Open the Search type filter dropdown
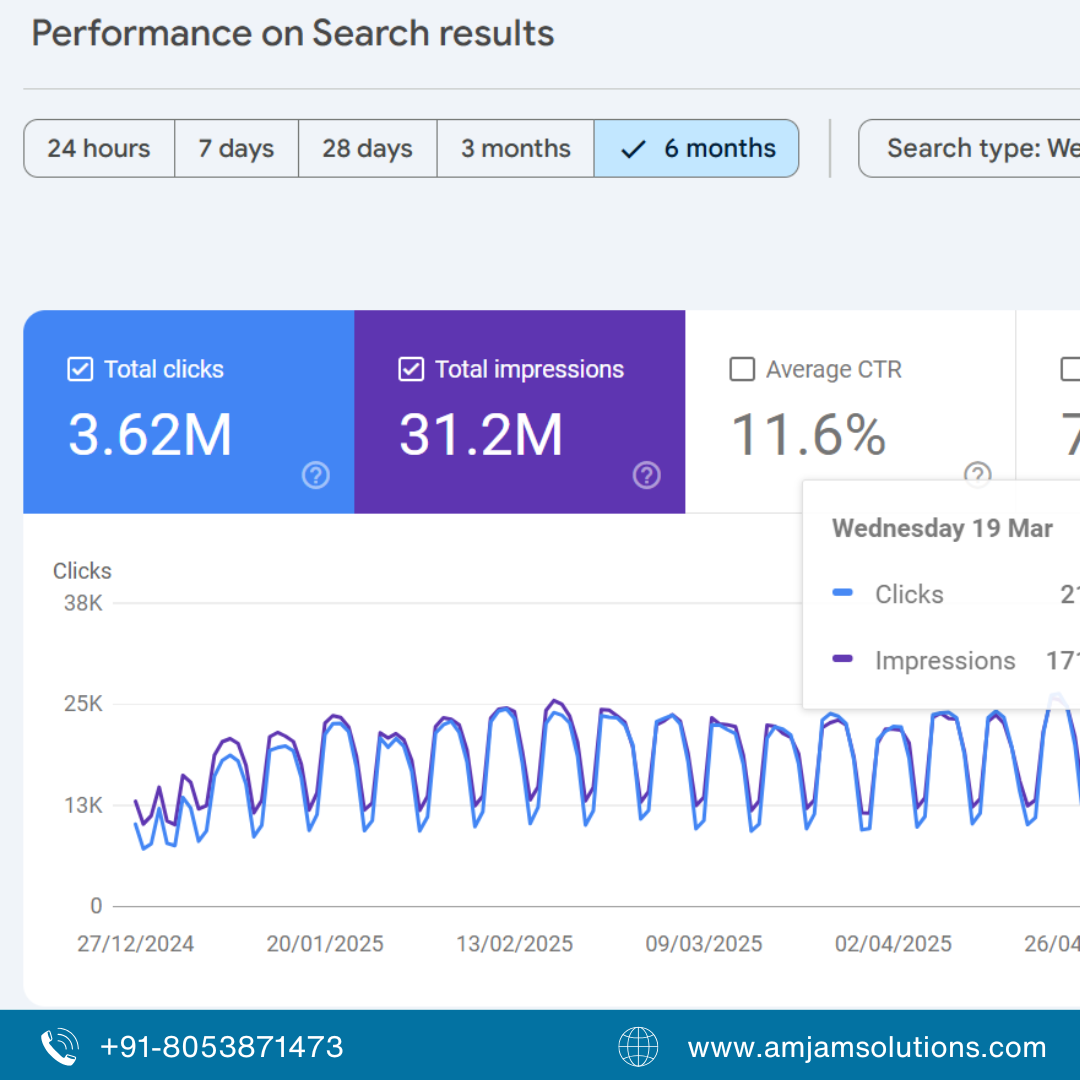This screenshot has width=1080, height=1080. point(970,149)
